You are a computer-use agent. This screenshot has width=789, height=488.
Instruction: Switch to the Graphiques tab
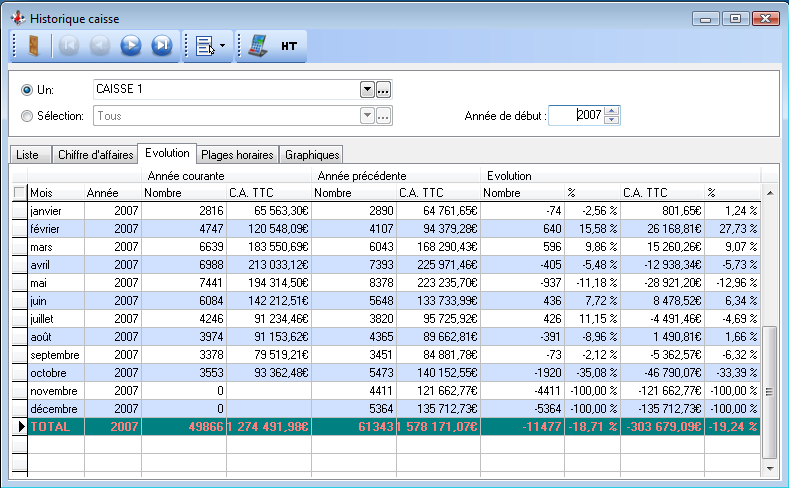311,155
